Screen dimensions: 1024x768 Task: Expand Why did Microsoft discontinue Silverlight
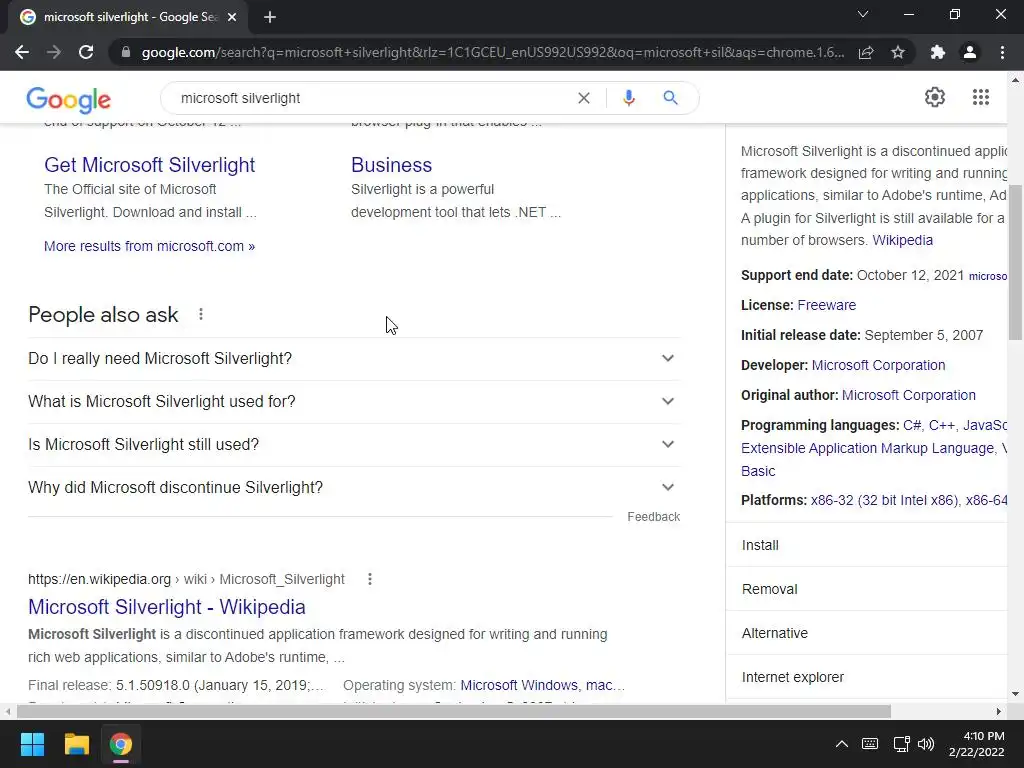tap(354, 488)
